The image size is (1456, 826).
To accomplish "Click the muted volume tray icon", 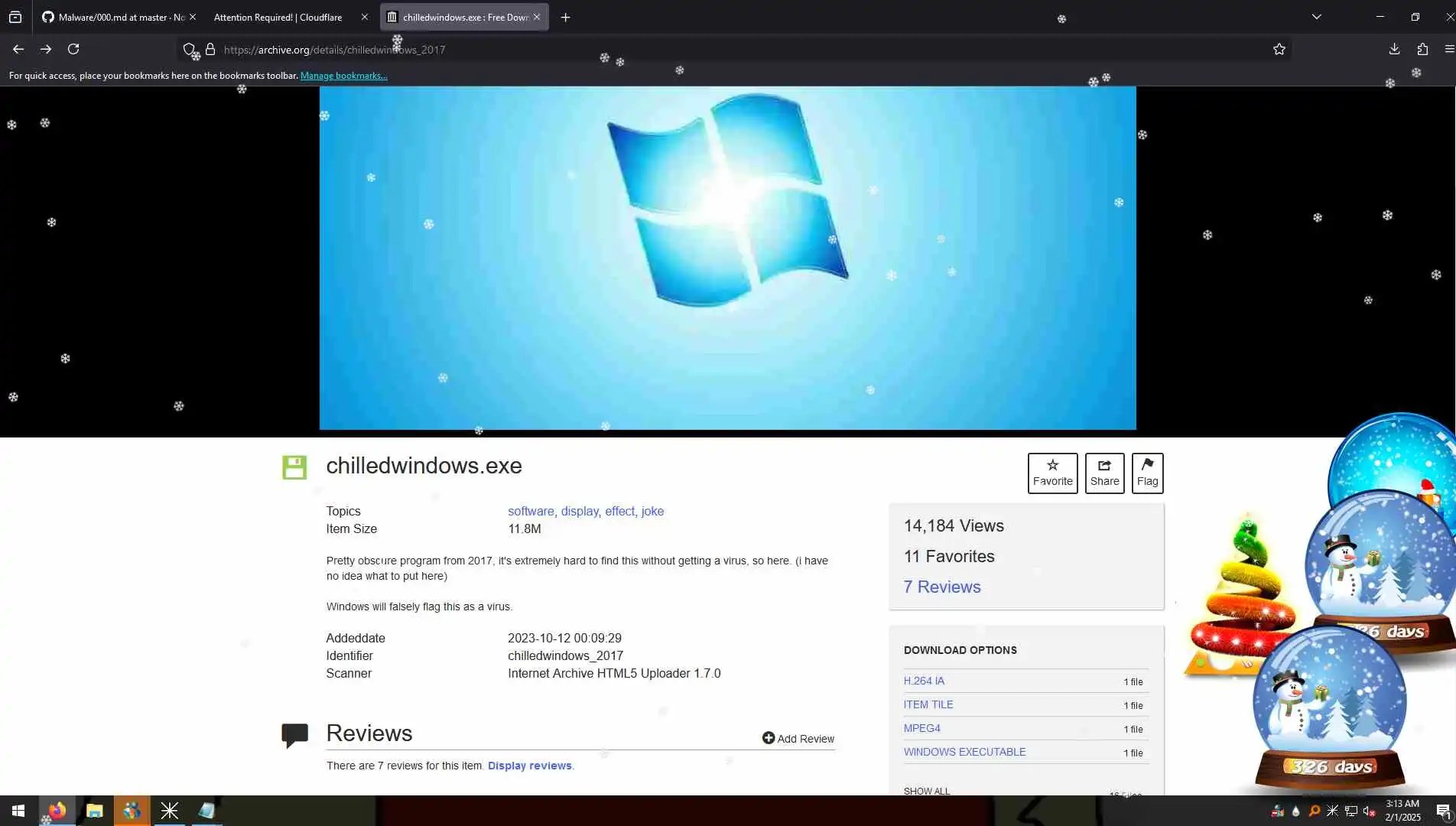I will point(1370,811).
